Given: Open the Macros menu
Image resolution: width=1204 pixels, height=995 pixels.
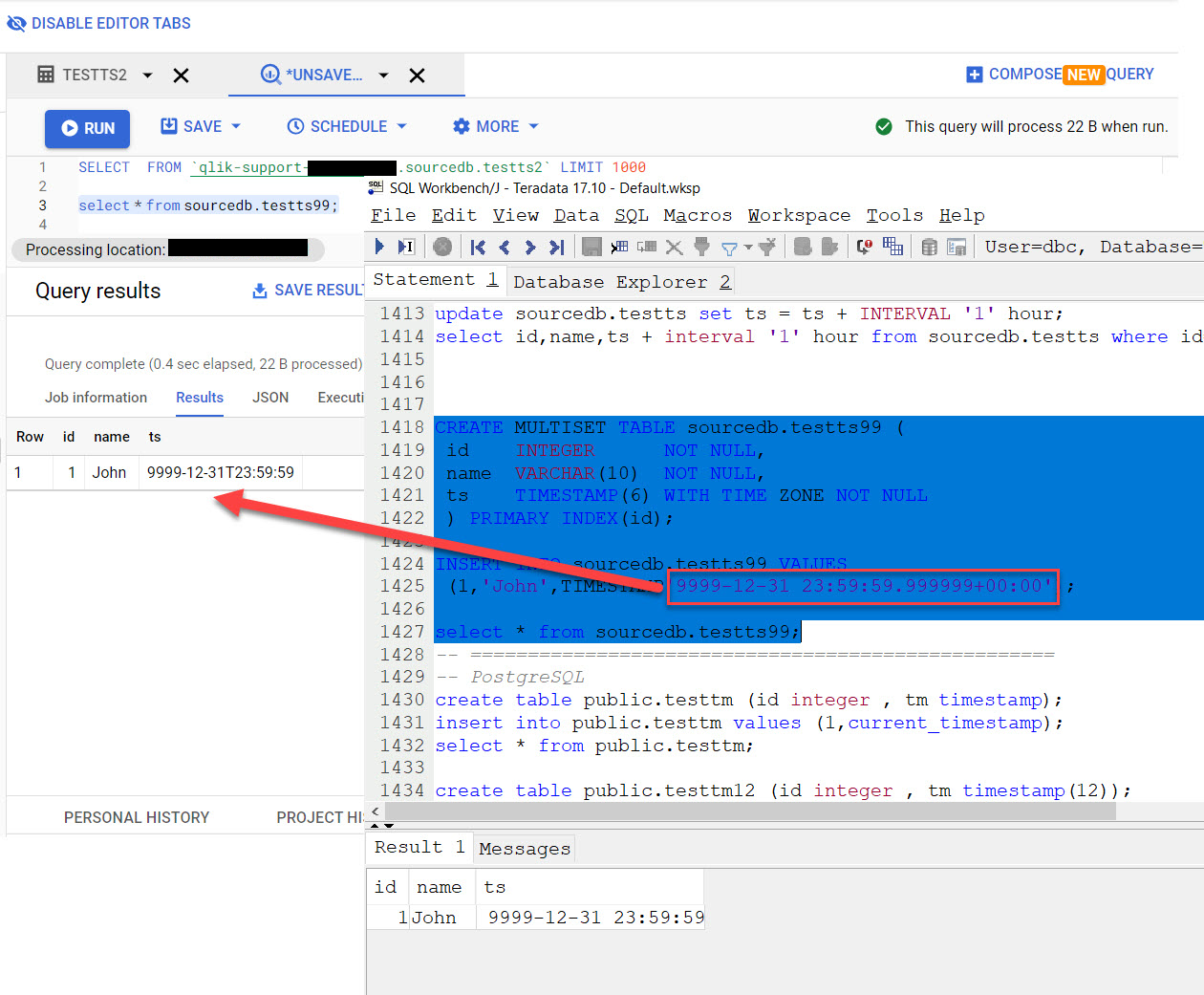Looking at the screenshot, I should [697, 215].
